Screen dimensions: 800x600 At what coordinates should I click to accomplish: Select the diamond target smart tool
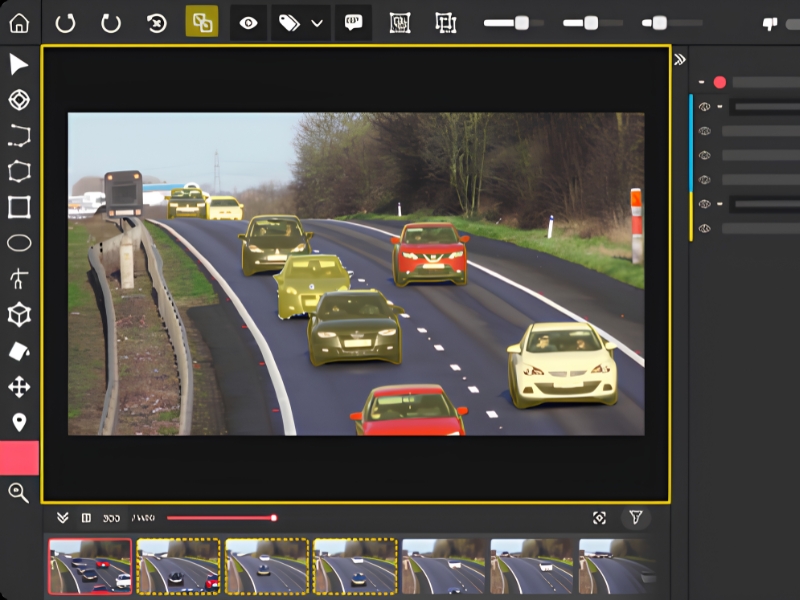19,100
